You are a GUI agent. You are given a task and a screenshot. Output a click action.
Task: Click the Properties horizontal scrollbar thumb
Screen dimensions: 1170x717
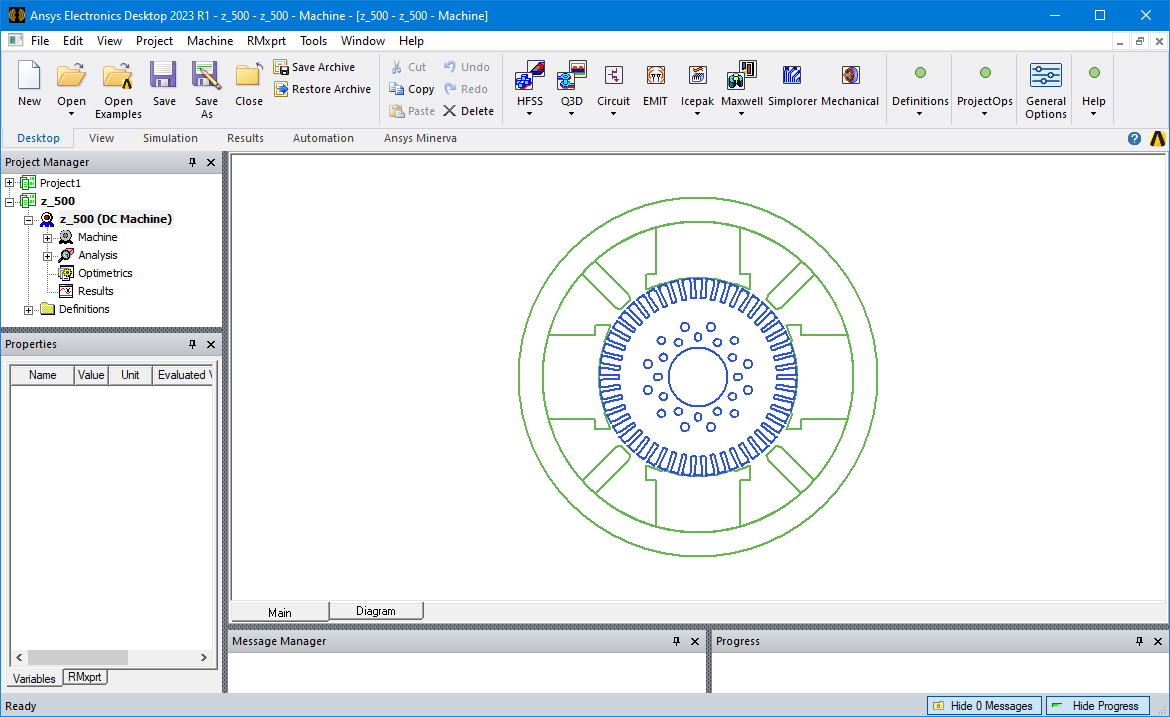[78, 657]
